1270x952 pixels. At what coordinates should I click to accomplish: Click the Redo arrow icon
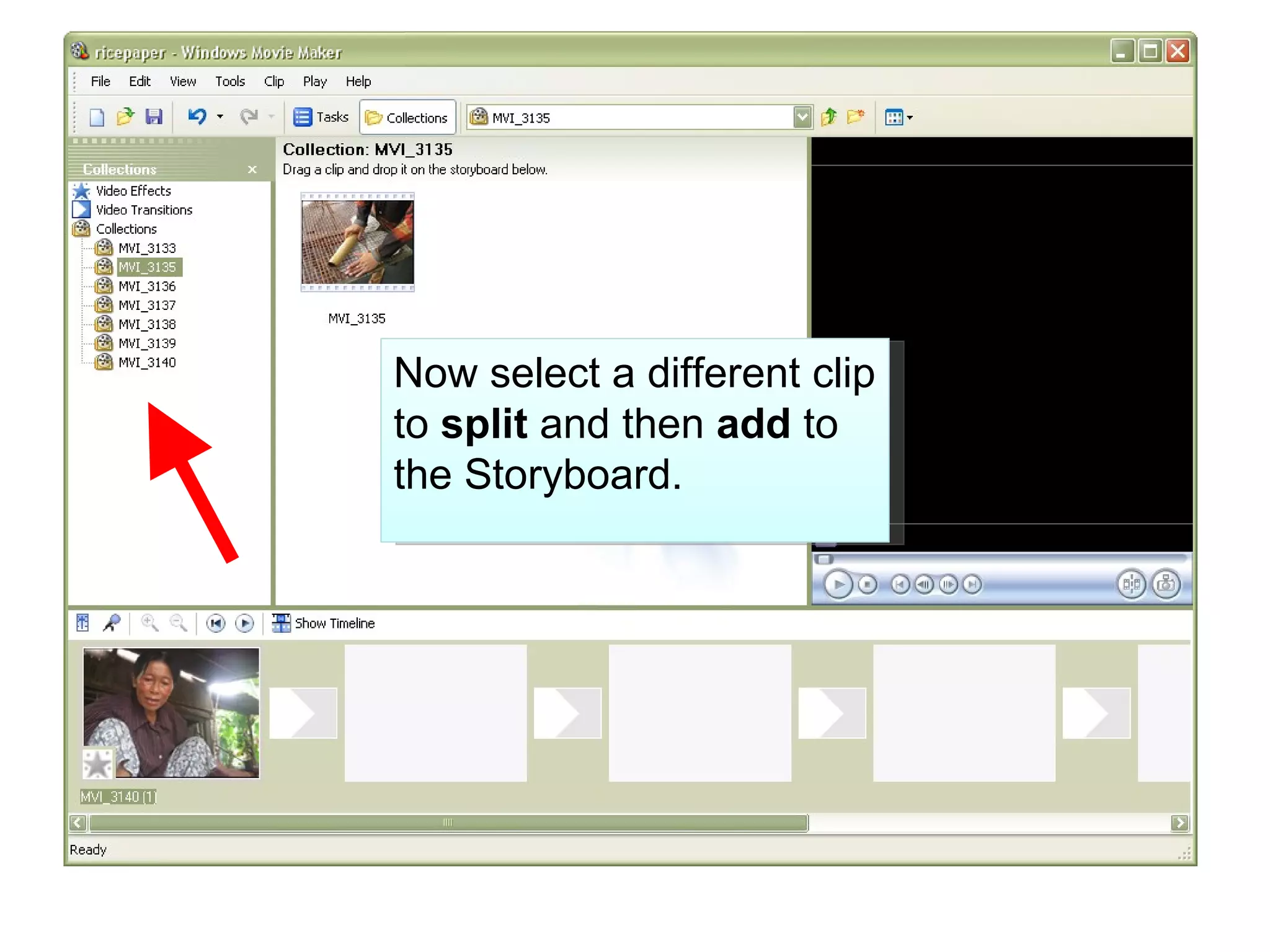point(249,117)
